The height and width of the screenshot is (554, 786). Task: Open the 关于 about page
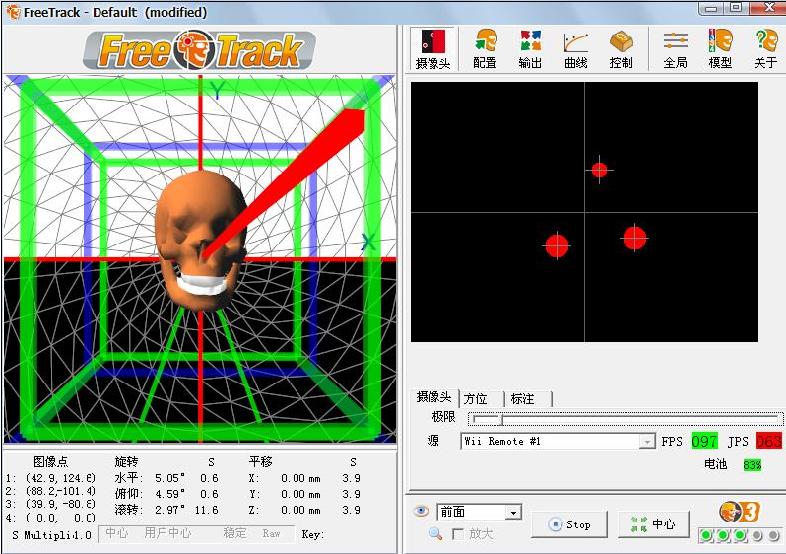point(765,49)
